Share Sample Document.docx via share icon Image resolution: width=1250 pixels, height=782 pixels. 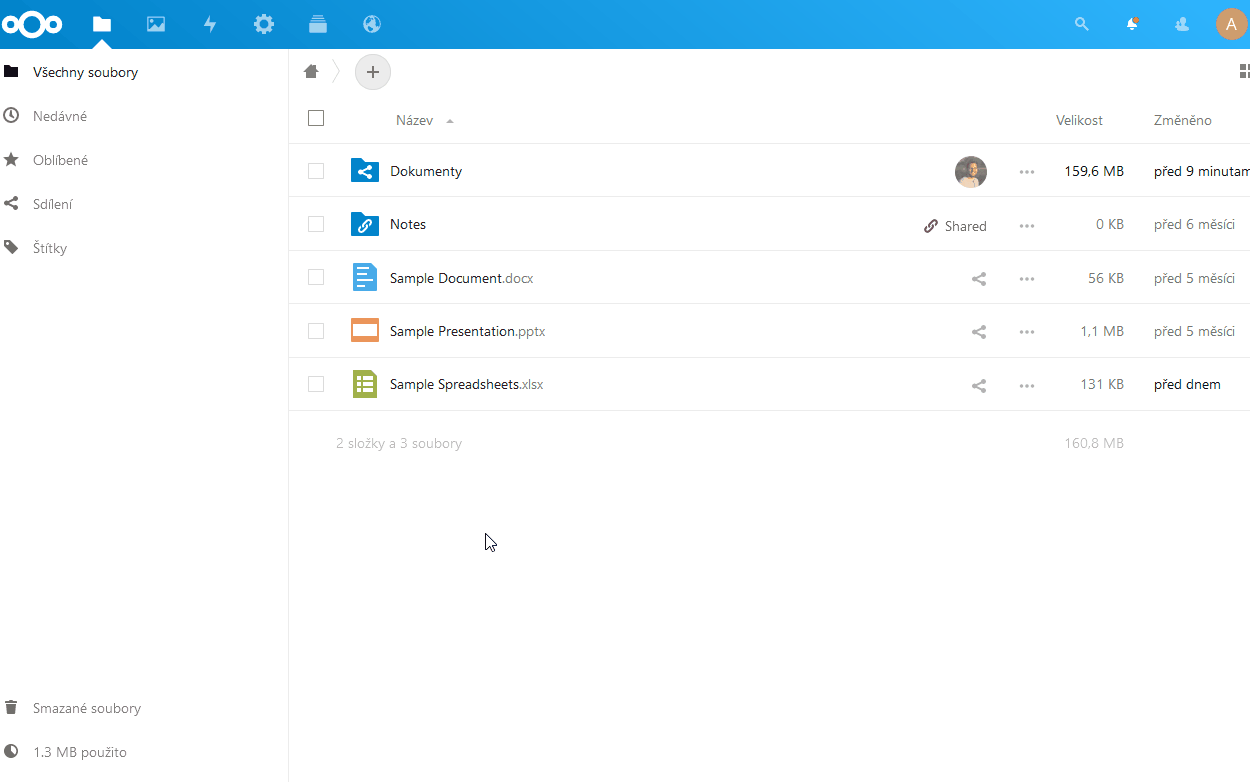979,278
